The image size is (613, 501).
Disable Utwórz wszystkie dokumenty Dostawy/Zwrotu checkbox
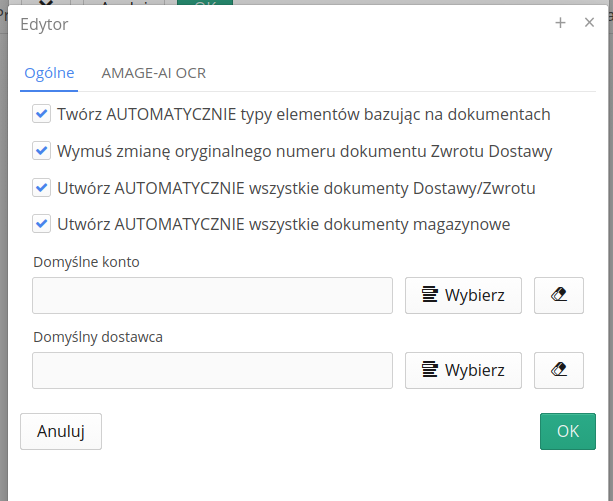tap(41, 188)
